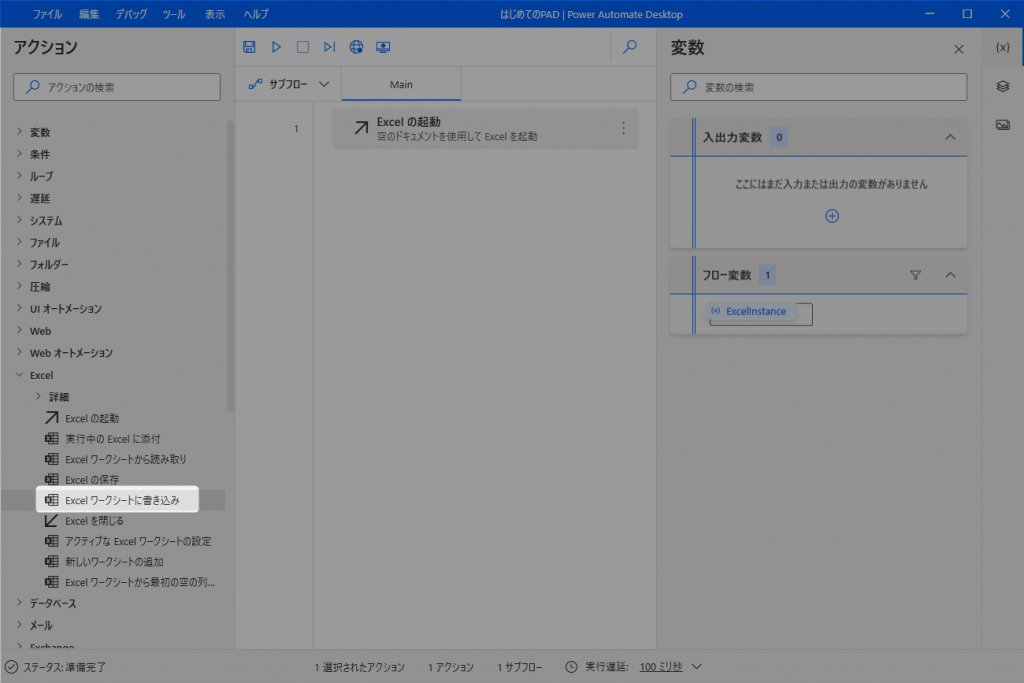Open more options on Excelの起動 action
The height and width of the screenshot is (683, 1024).
pyautogui.click(x=624, y=129)
